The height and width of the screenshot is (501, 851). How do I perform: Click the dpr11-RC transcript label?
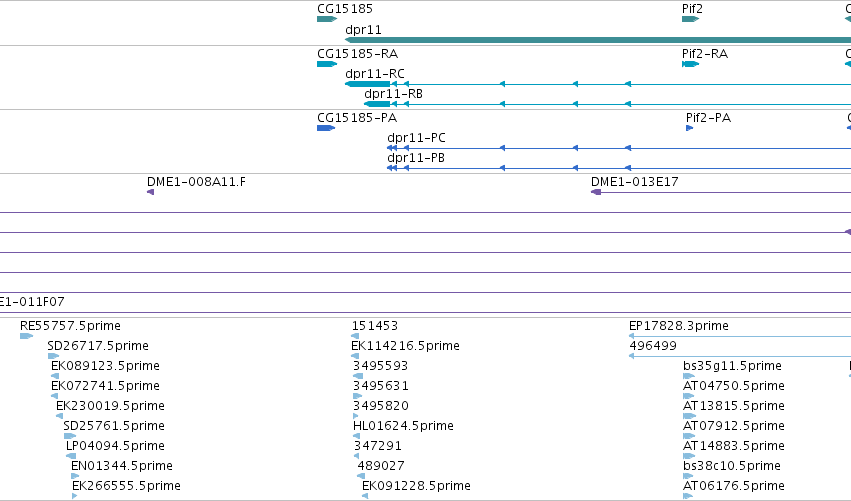click(374, 74)
